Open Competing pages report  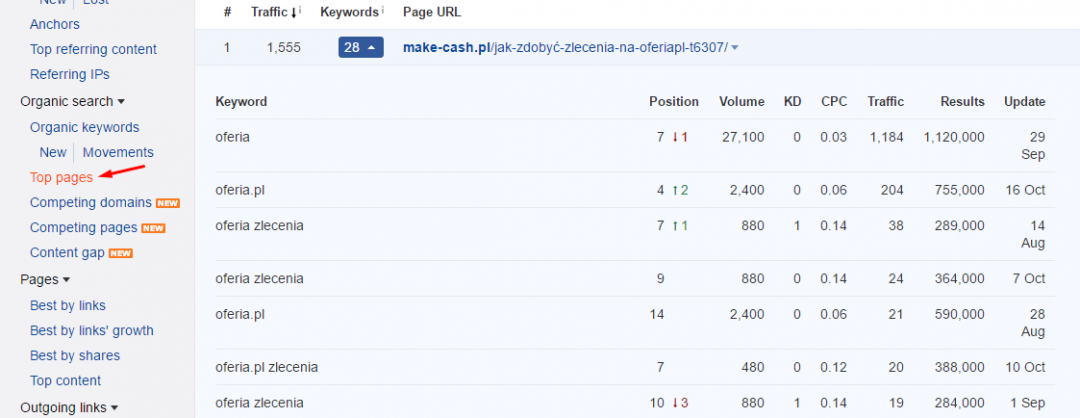83,228
